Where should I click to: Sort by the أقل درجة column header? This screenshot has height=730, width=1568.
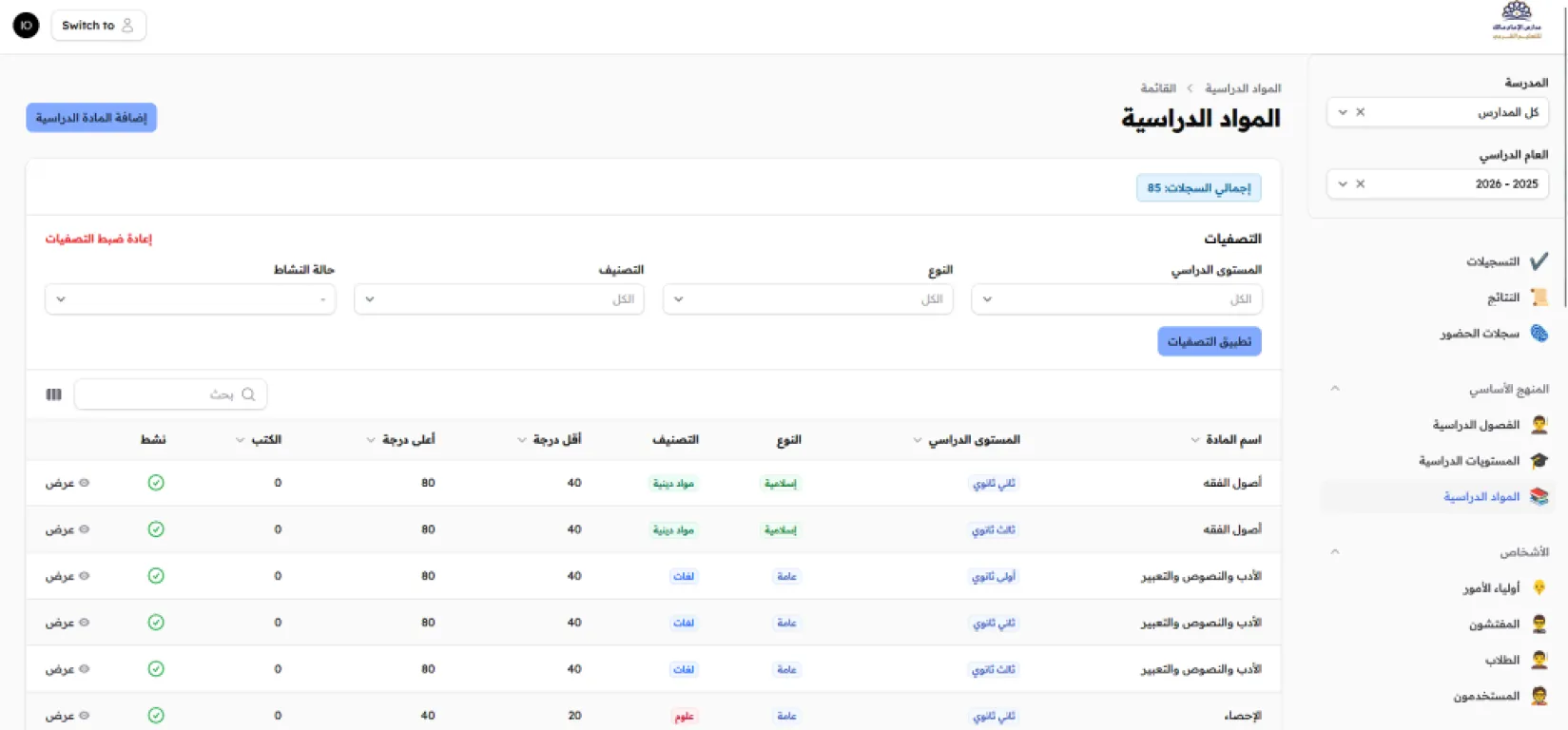click(x=550, y=439)
